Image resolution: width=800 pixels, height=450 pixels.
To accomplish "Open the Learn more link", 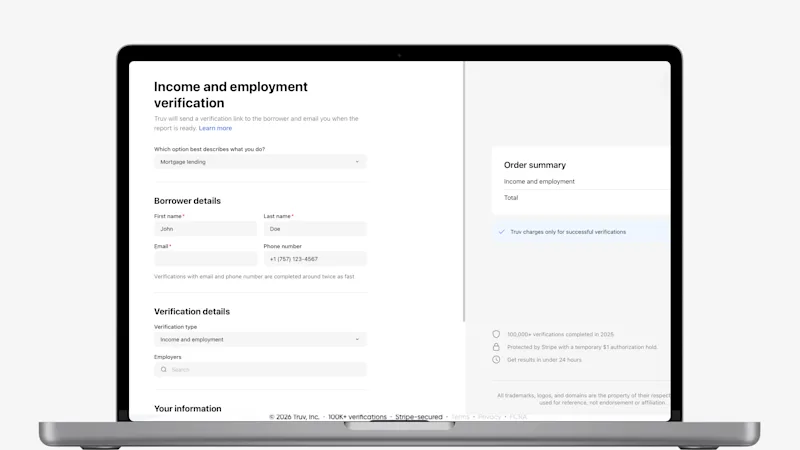I will click(x=215, y=128).
